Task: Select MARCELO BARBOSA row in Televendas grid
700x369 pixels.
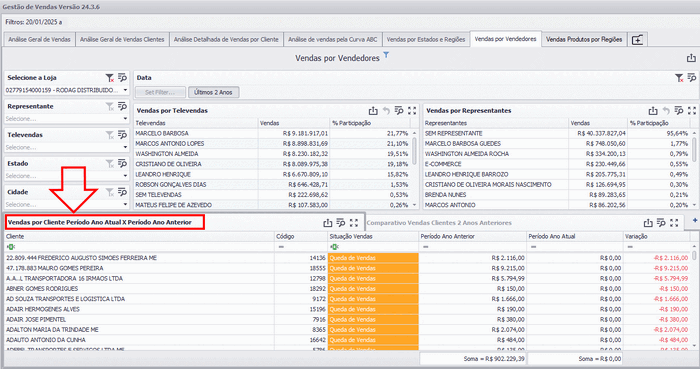Action: [x=272, y=133]
